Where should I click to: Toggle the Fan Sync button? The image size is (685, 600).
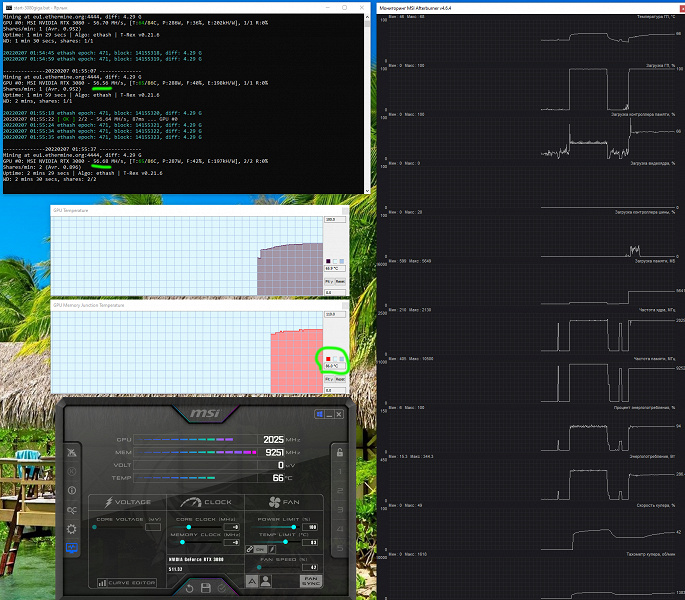311,581
